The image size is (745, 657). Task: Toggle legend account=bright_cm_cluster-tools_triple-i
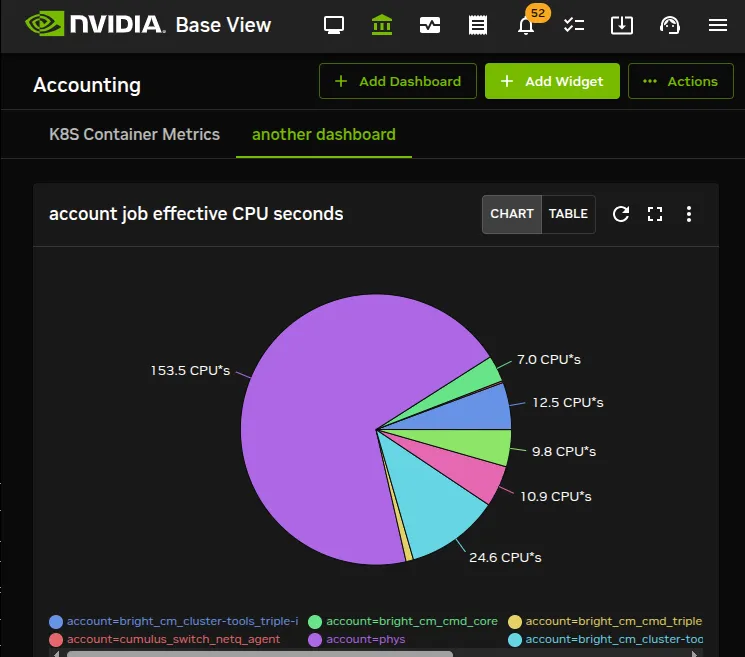click(173, 621)
